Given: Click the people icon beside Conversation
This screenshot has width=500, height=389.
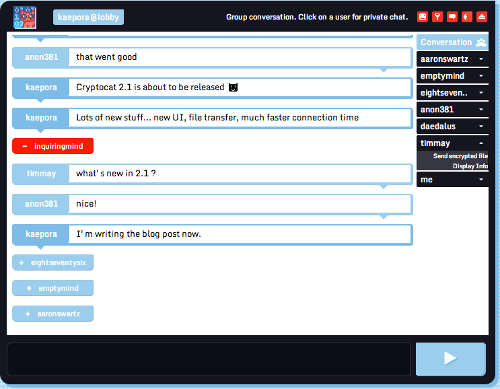Looking at the screenshot, I should (x=481, y=42).
